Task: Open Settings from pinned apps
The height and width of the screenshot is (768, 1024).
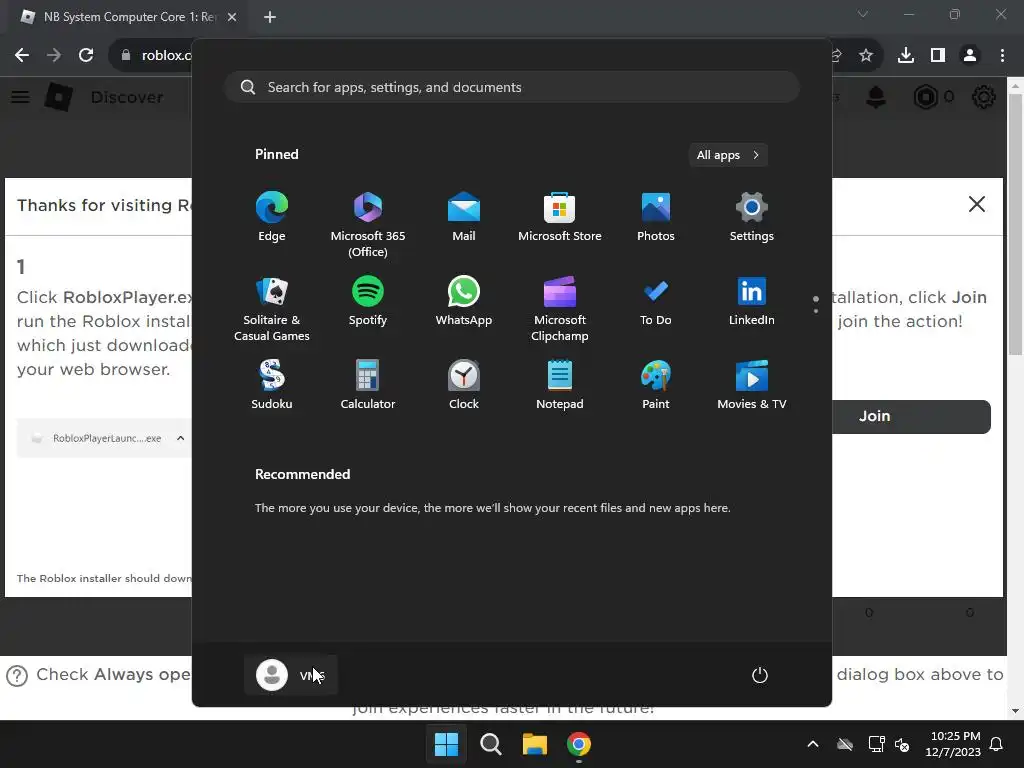Action: [752, 217]
